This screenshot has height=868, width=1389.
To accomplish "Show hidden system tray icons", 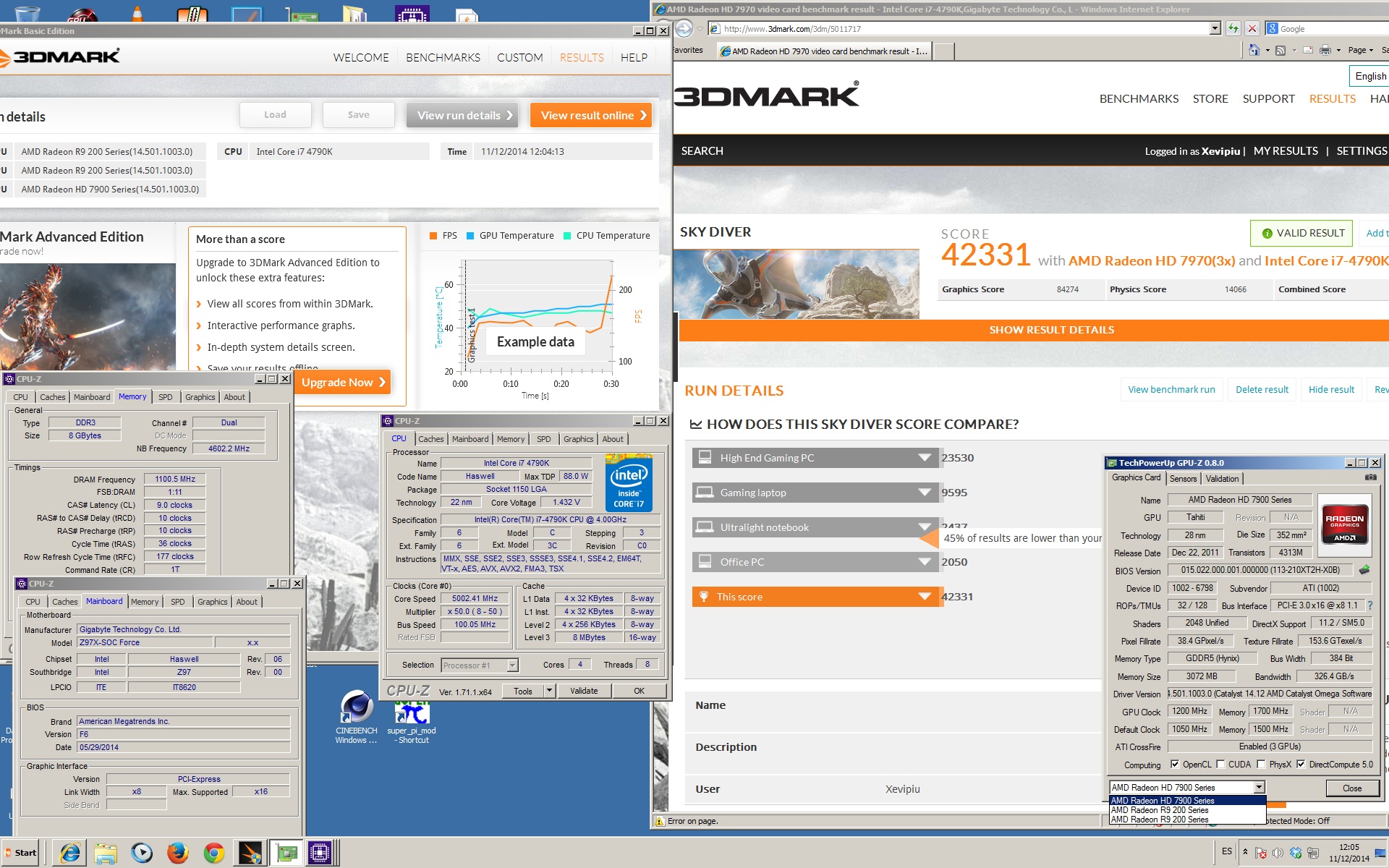I will pyautogui.click(x=1245, y=851).
